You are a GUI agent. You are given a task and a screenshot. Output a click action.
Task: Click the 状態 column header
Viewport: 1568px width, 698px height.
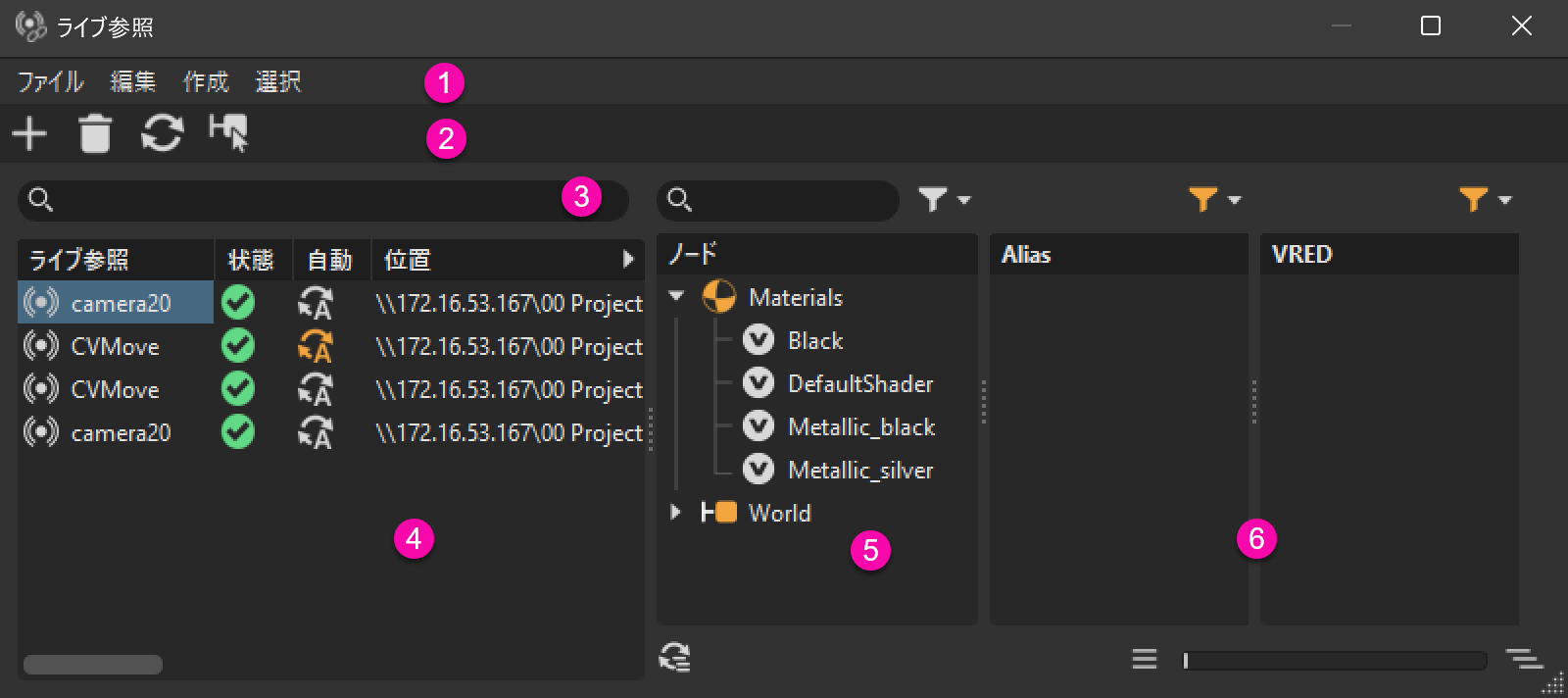point(251,260)
